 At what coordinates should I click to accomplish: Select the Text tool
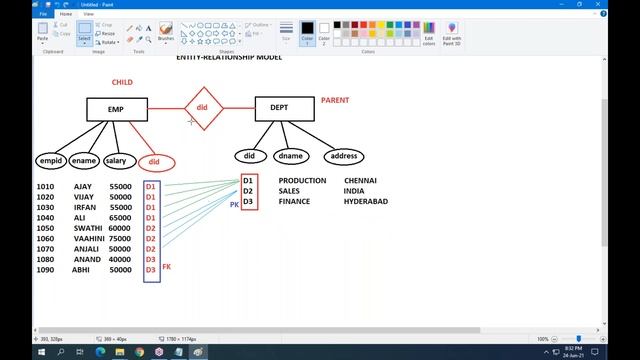(x=149, y=28)
